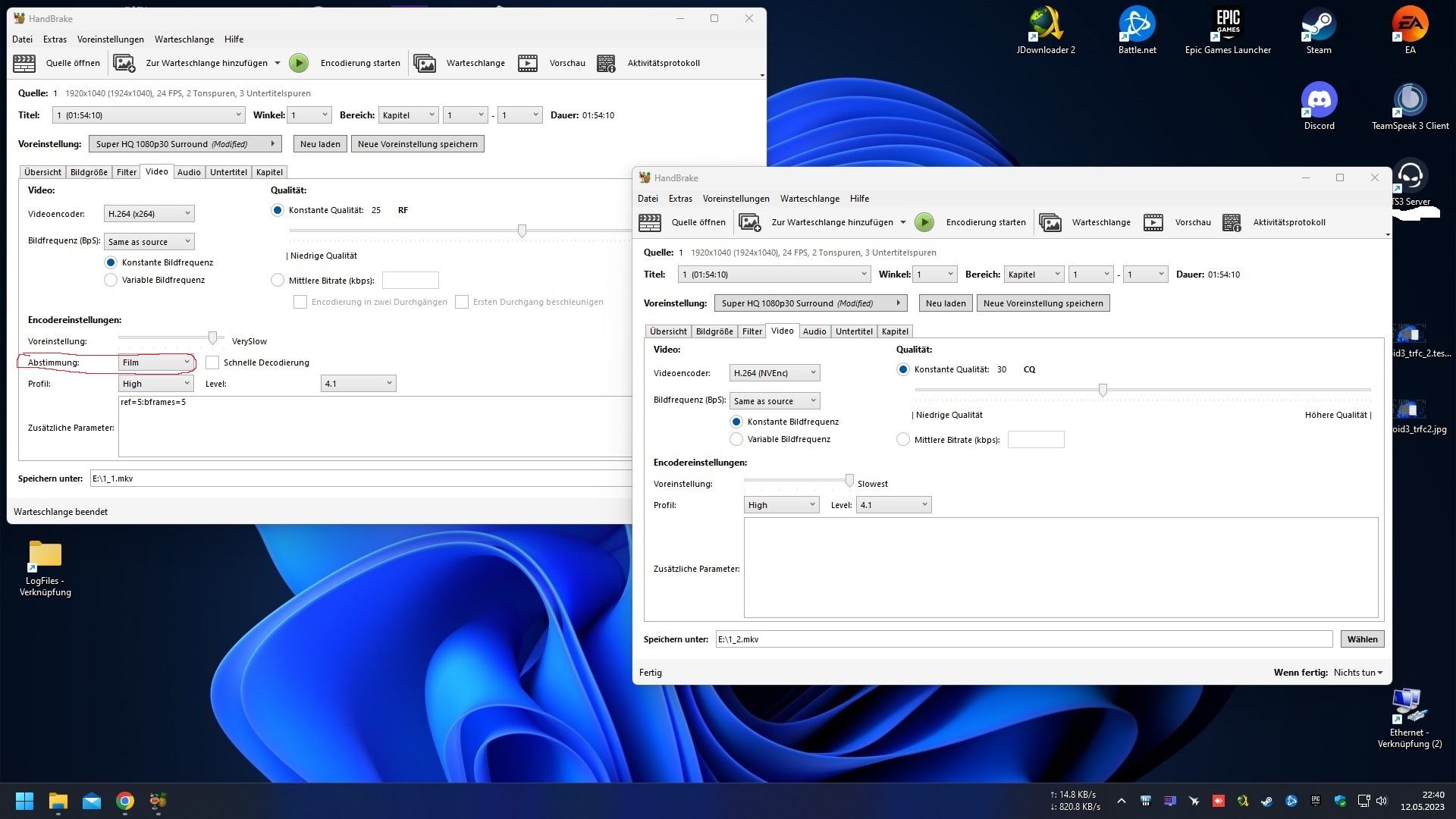Click Quelle öffnen icon in back HandBrake window
This screenshot has width=1456, height=819.
[24, 63]
